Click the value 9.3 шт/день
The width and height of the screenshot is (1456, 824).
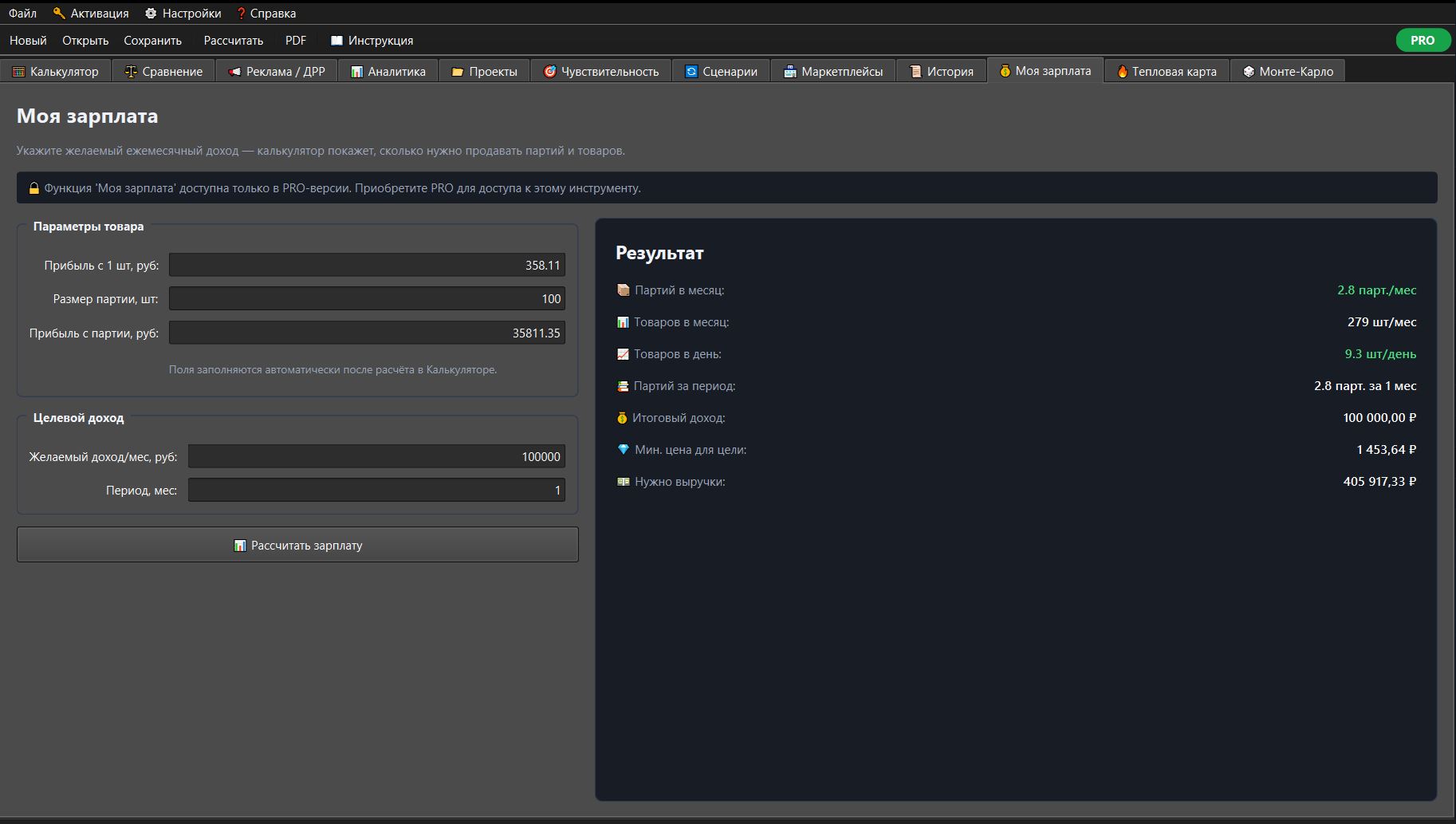[x=1380, y=353]
